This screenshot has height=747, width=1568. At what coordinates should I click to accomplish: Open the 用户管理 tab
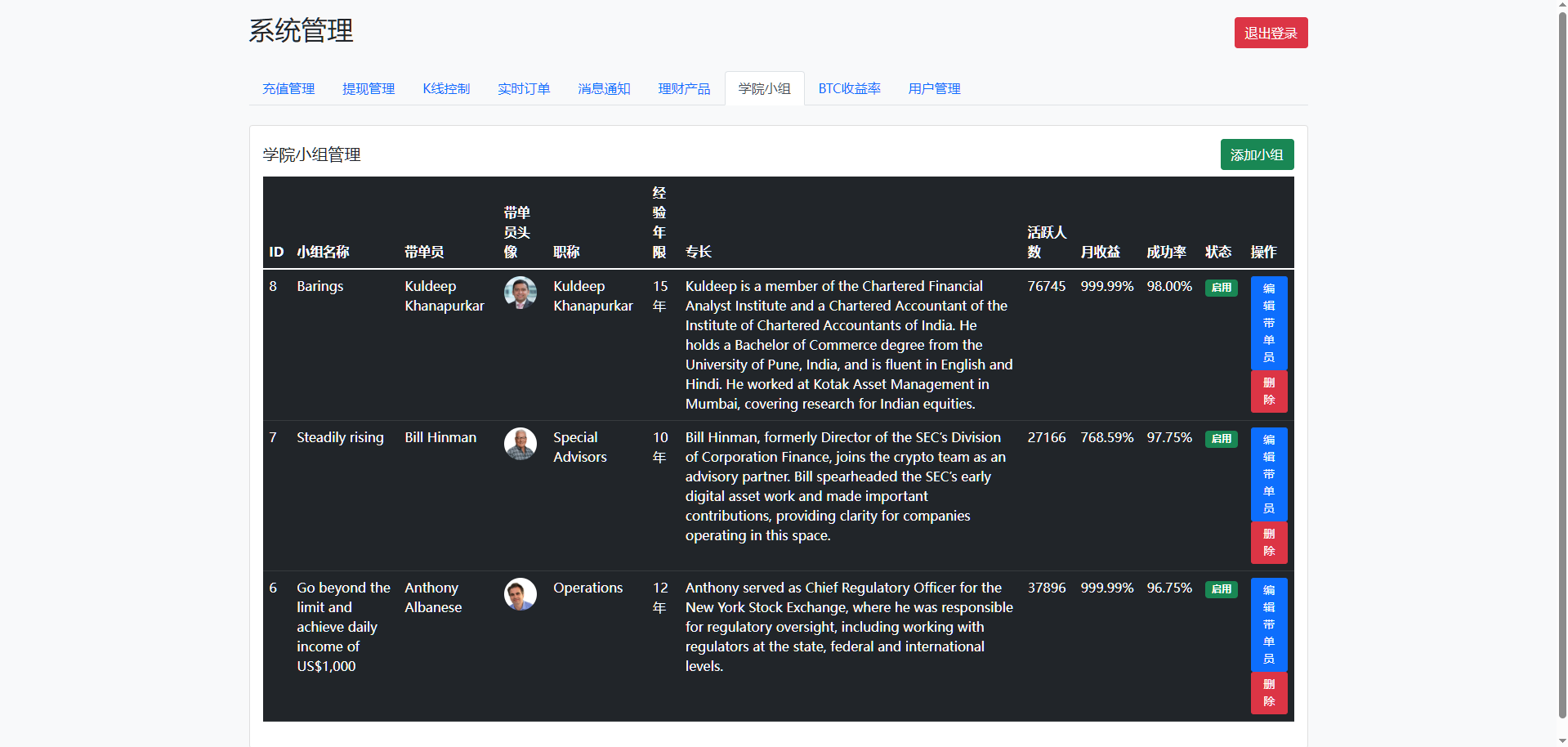(x=934, y=88)
